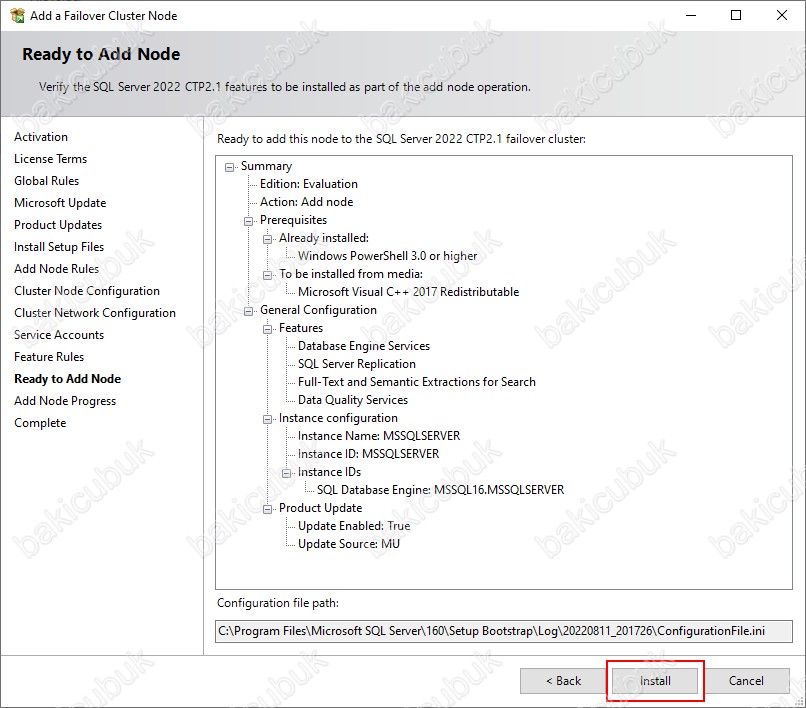The height and width of the screenshot is (708, 806).
Task: Click the Instance configuration label
Action: click(x=338, y=418)
